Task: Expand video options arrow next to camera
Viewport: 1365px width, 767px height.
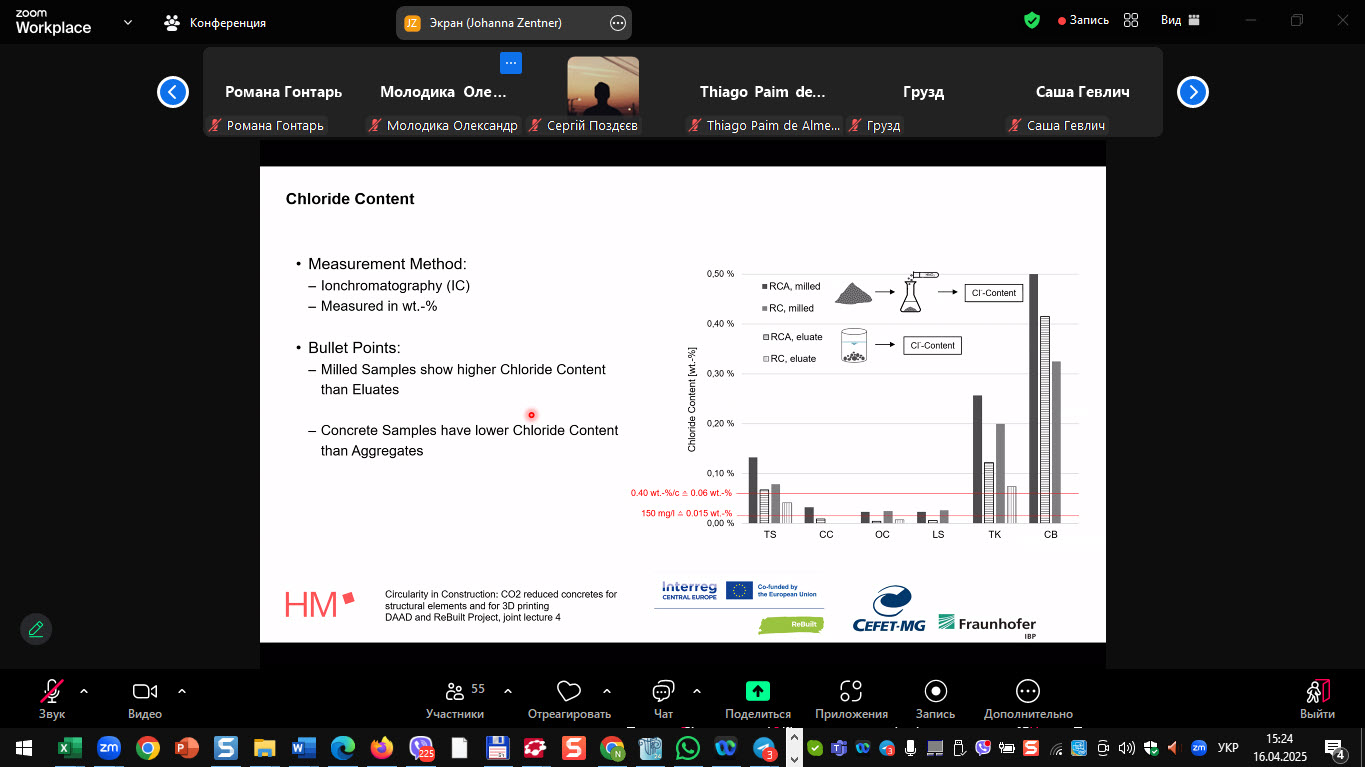Action: point(182,691)
